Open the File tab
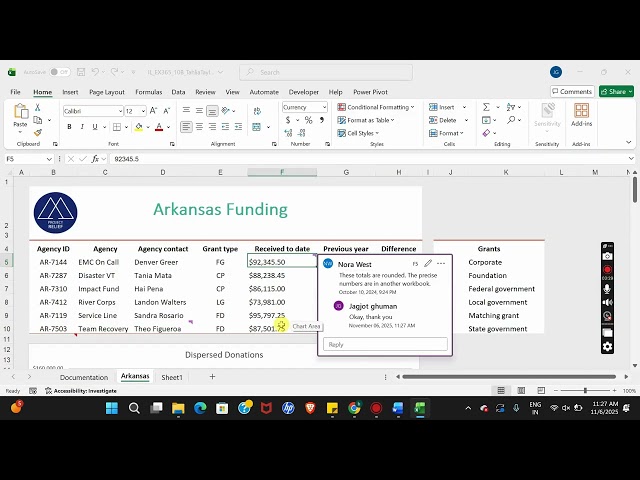640x480 pixels. 16,92
